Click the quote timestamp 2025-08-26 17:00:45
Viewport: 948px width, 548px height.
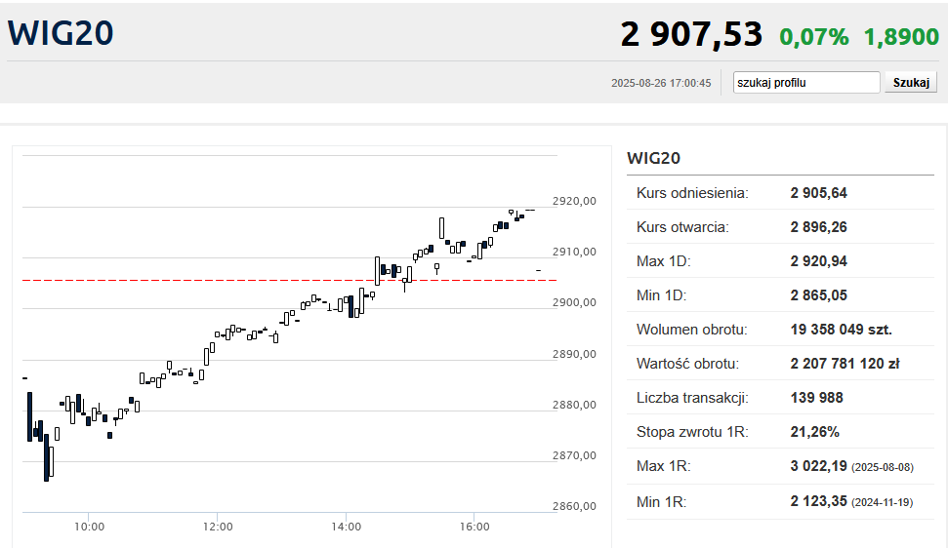(661, 83)
